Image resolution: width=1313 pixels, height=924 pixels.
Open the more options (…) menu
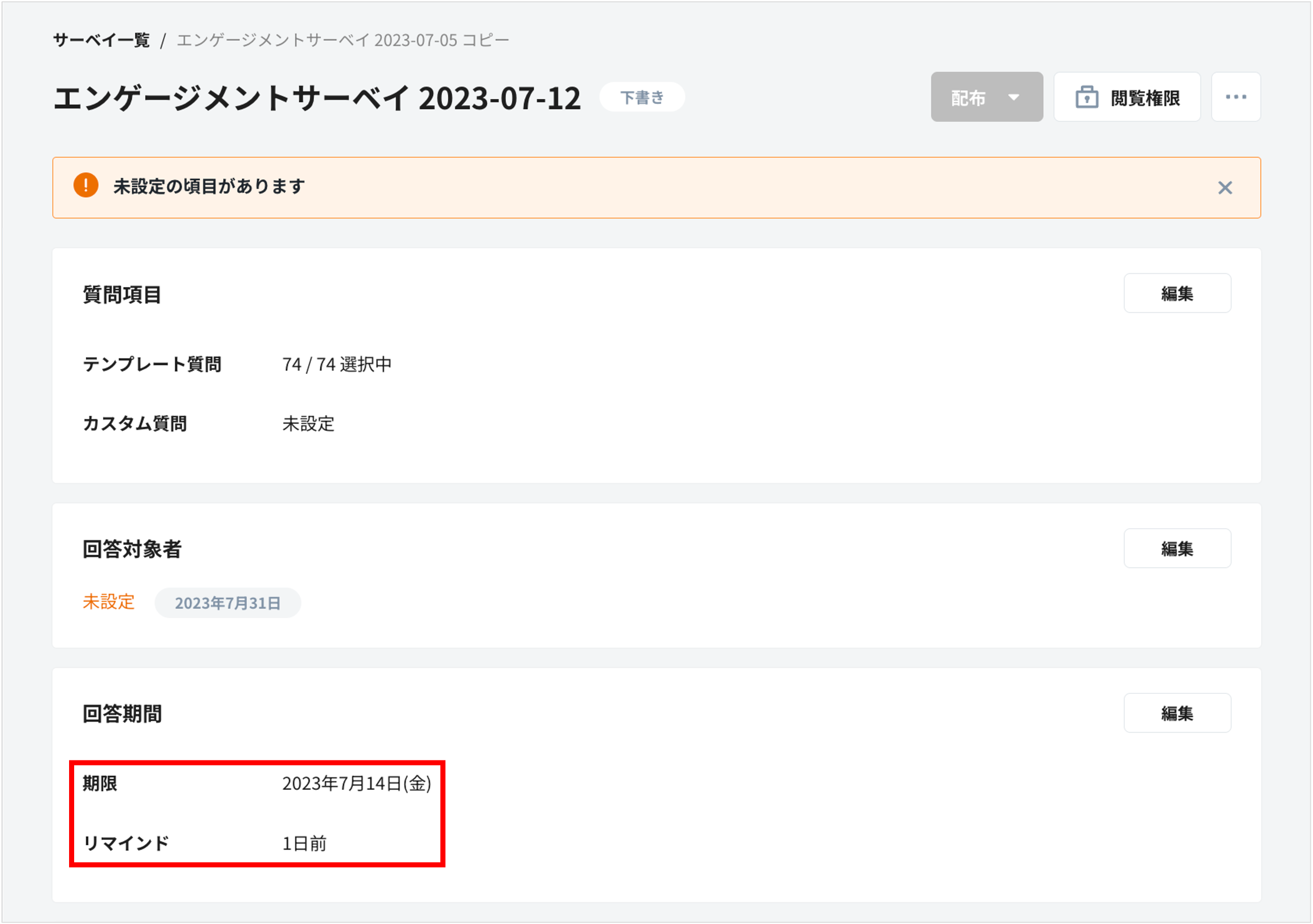pyautogui.click(x=1235, y=96)
